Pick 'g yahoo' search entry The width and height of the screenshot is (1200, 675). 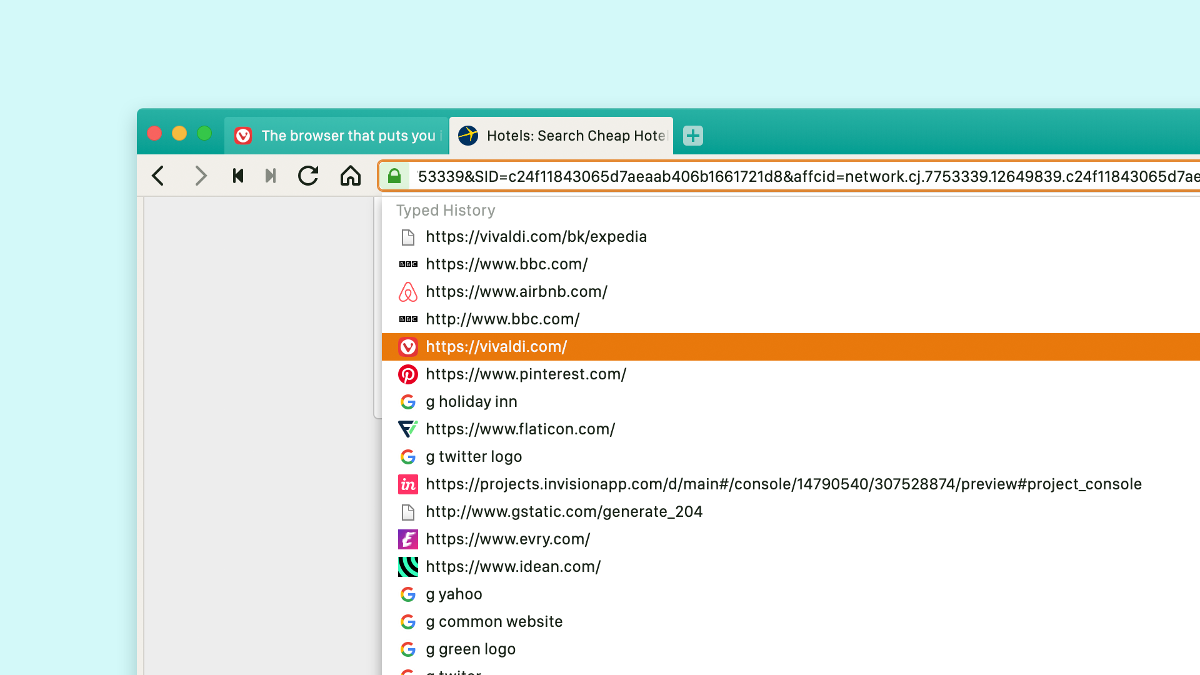[791, 594]
